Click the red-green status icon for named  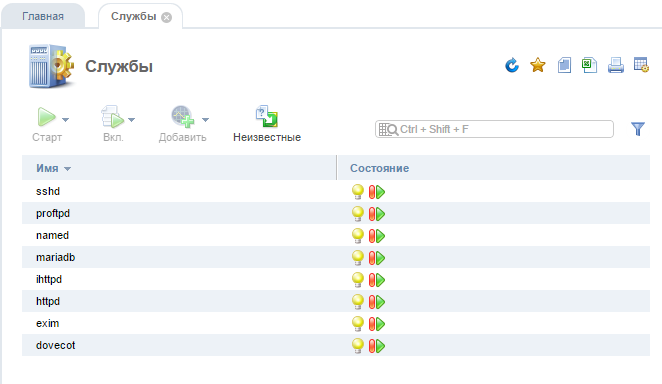(377, 236)
